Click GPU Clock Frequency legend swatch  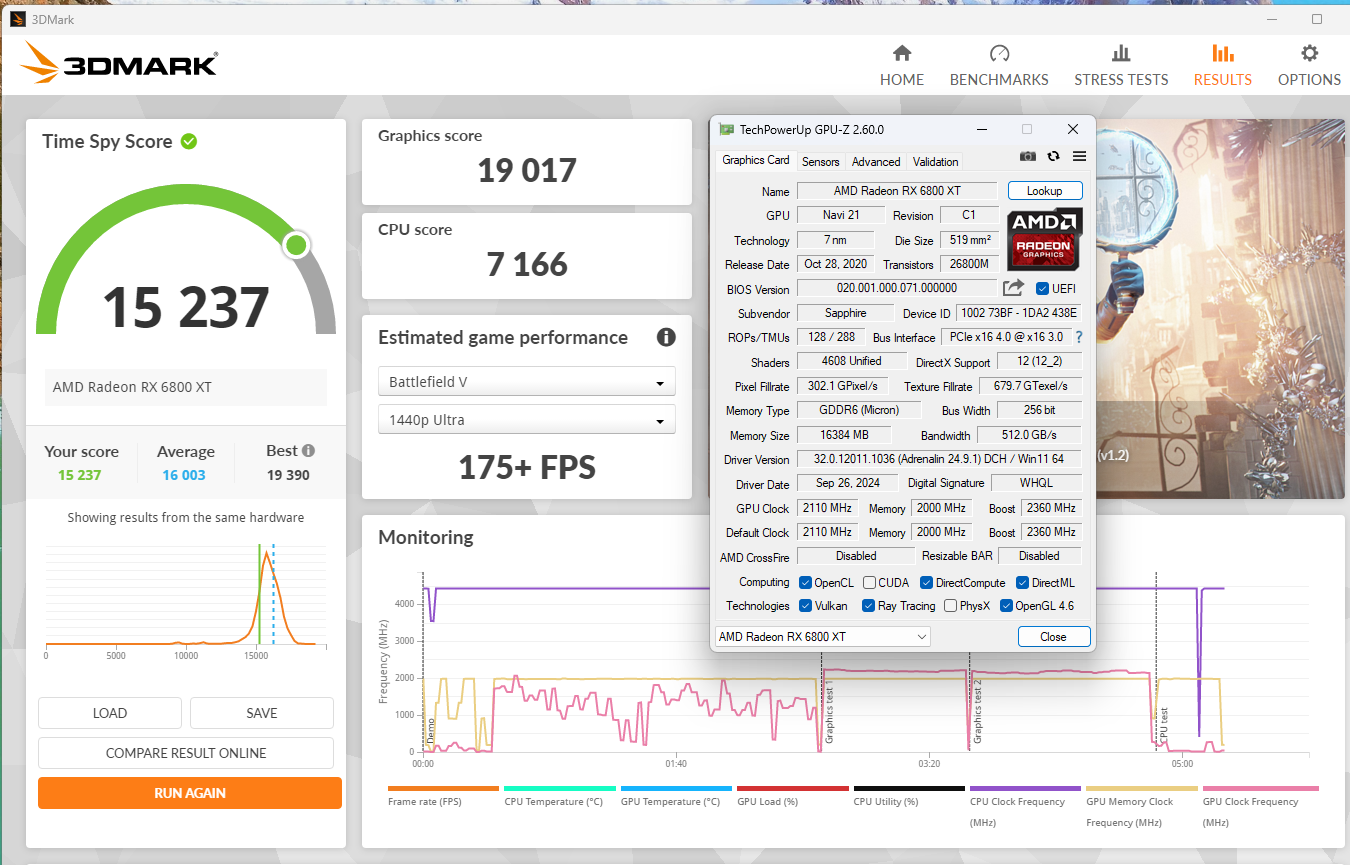1259,788
